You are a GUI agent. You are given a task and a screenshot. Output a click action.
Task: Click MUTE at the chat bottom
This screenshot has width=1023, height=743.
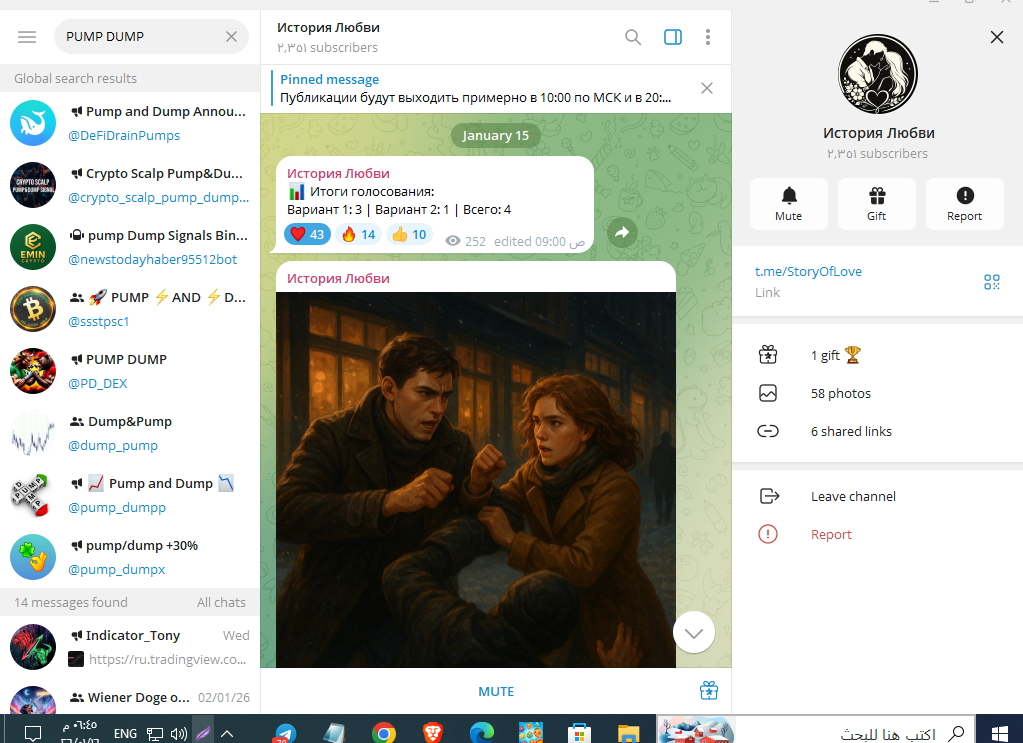[x=496, y=691]
